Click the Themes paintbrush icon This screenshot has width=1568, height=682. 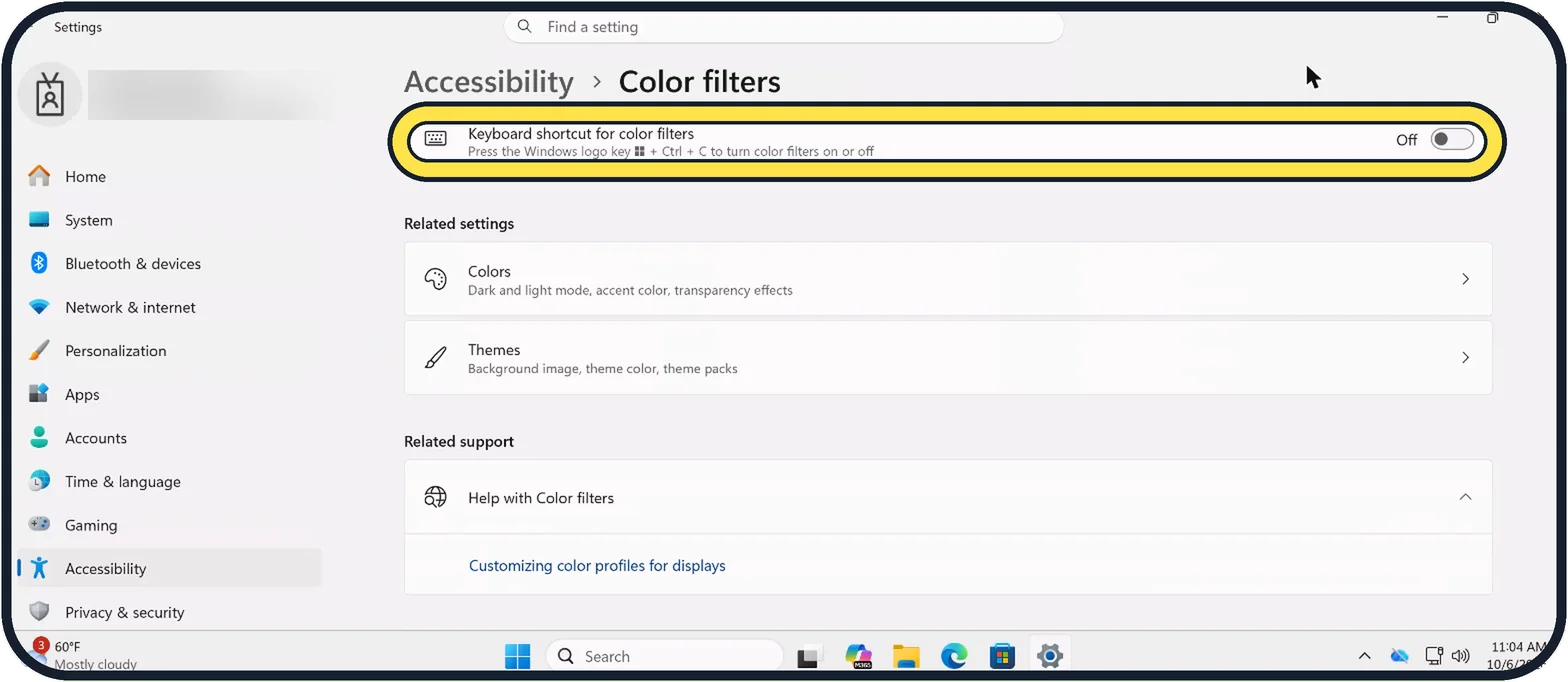pos(435,357)
